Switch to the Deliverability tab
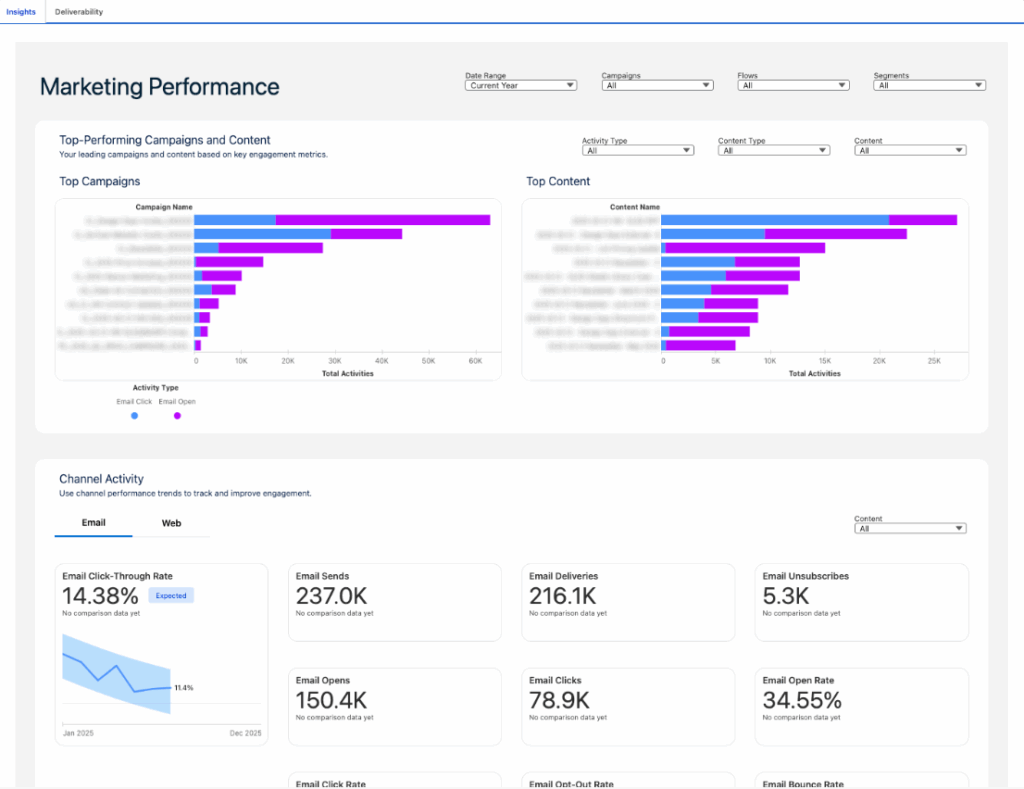 [x=78, y=12]
